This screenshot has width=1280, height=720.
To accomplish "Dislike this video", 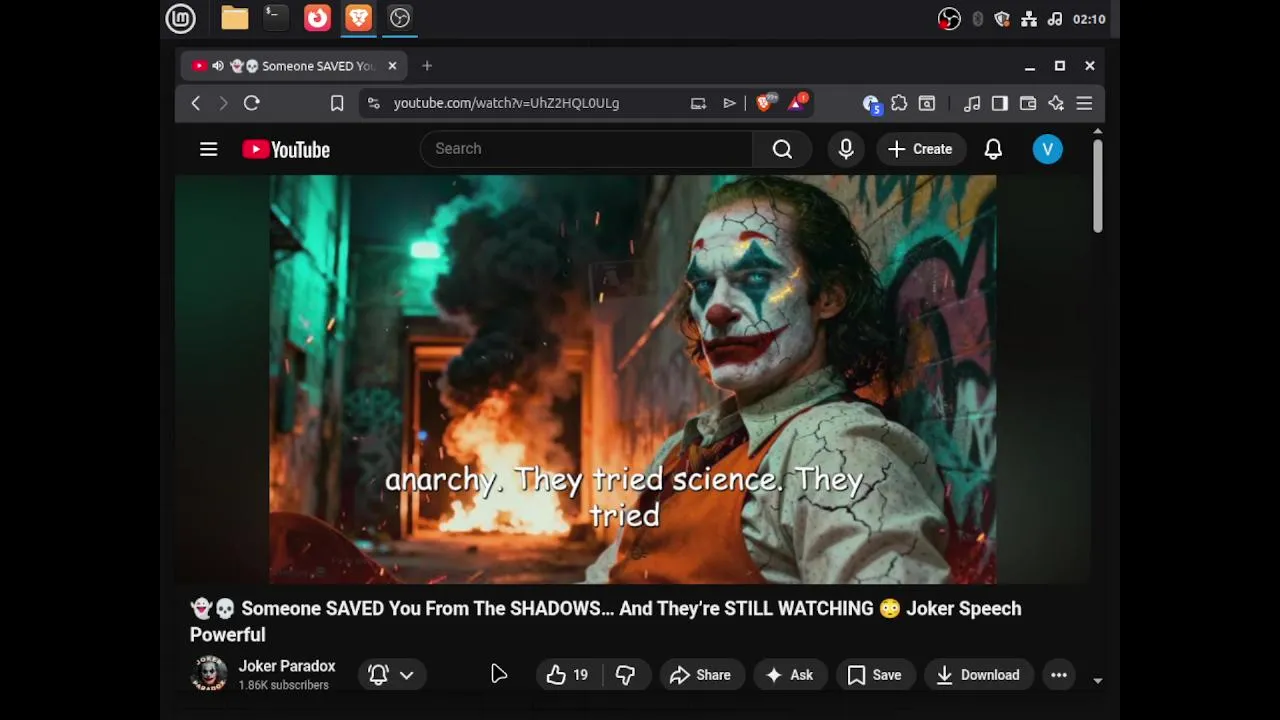I will click(x=625, y=675).
